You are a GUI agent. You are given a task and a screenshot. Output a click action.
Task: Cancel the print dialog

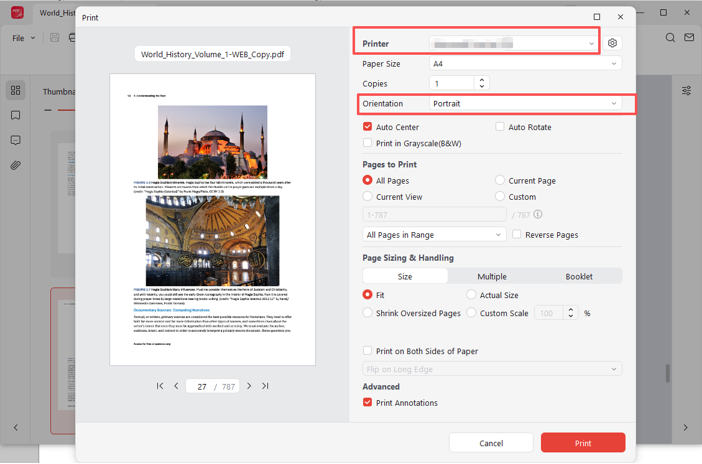click(x=491, y=443)
